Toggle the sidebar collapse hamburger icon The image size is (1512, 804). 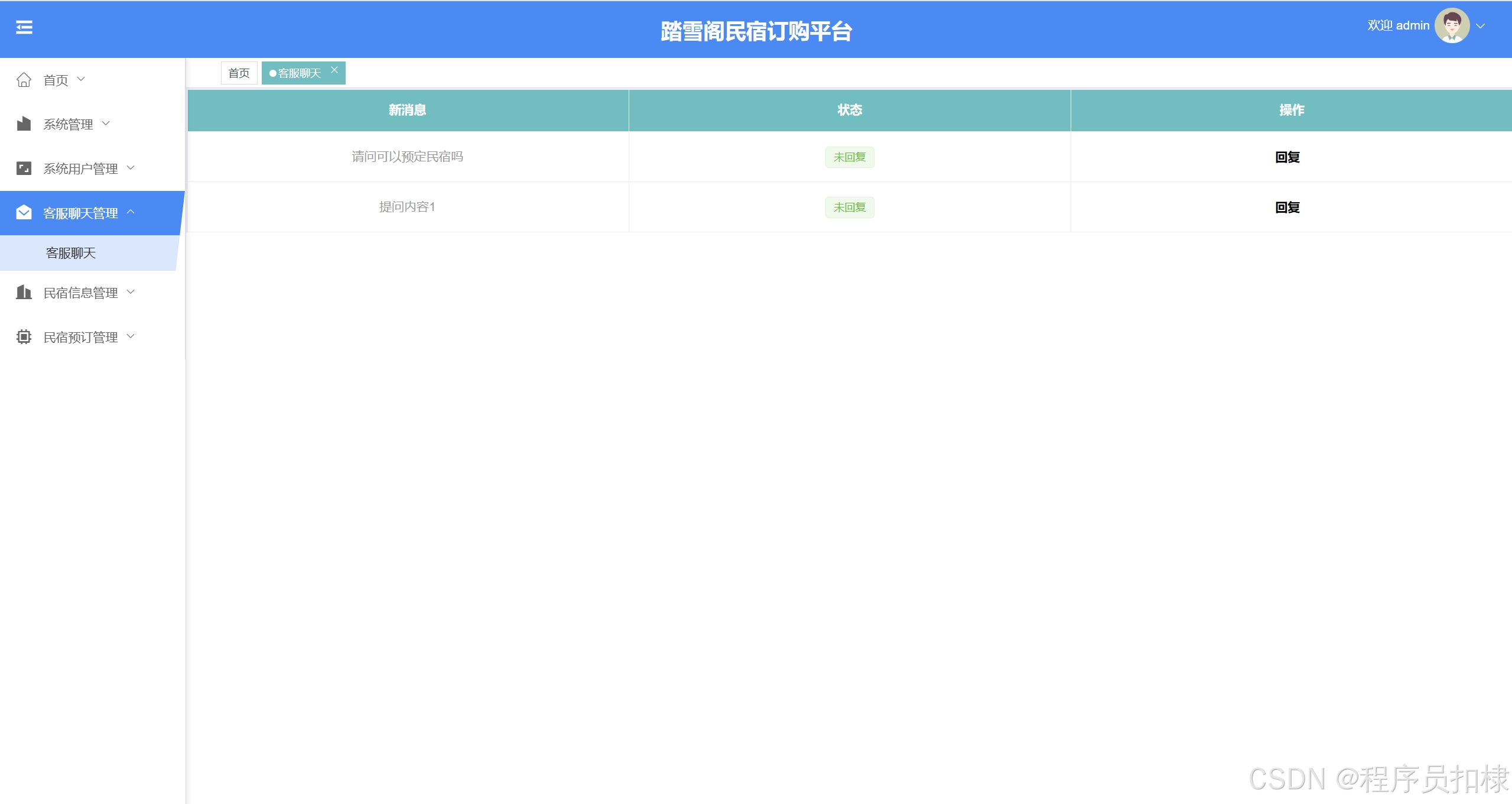click(24, 27)
